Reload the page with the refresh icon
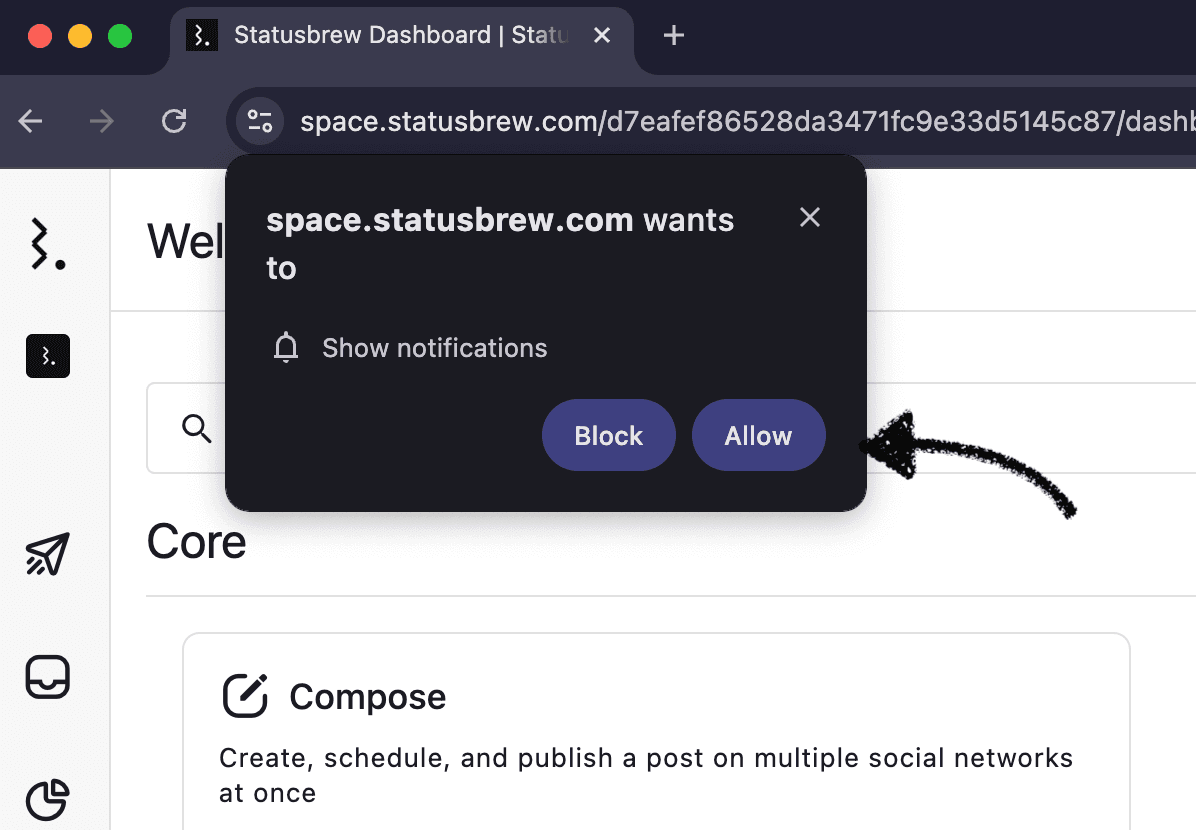Viewport: 1196px width, 830px height. coord(174,121)
